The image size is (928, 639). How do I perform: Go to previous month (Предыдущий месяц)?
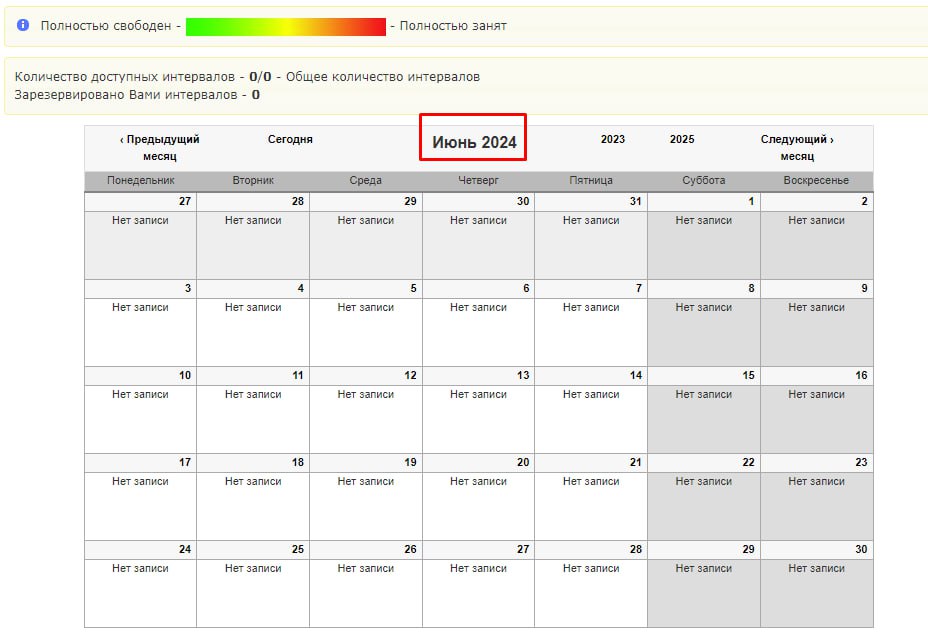pyautogui.click(x=159, y=147)
